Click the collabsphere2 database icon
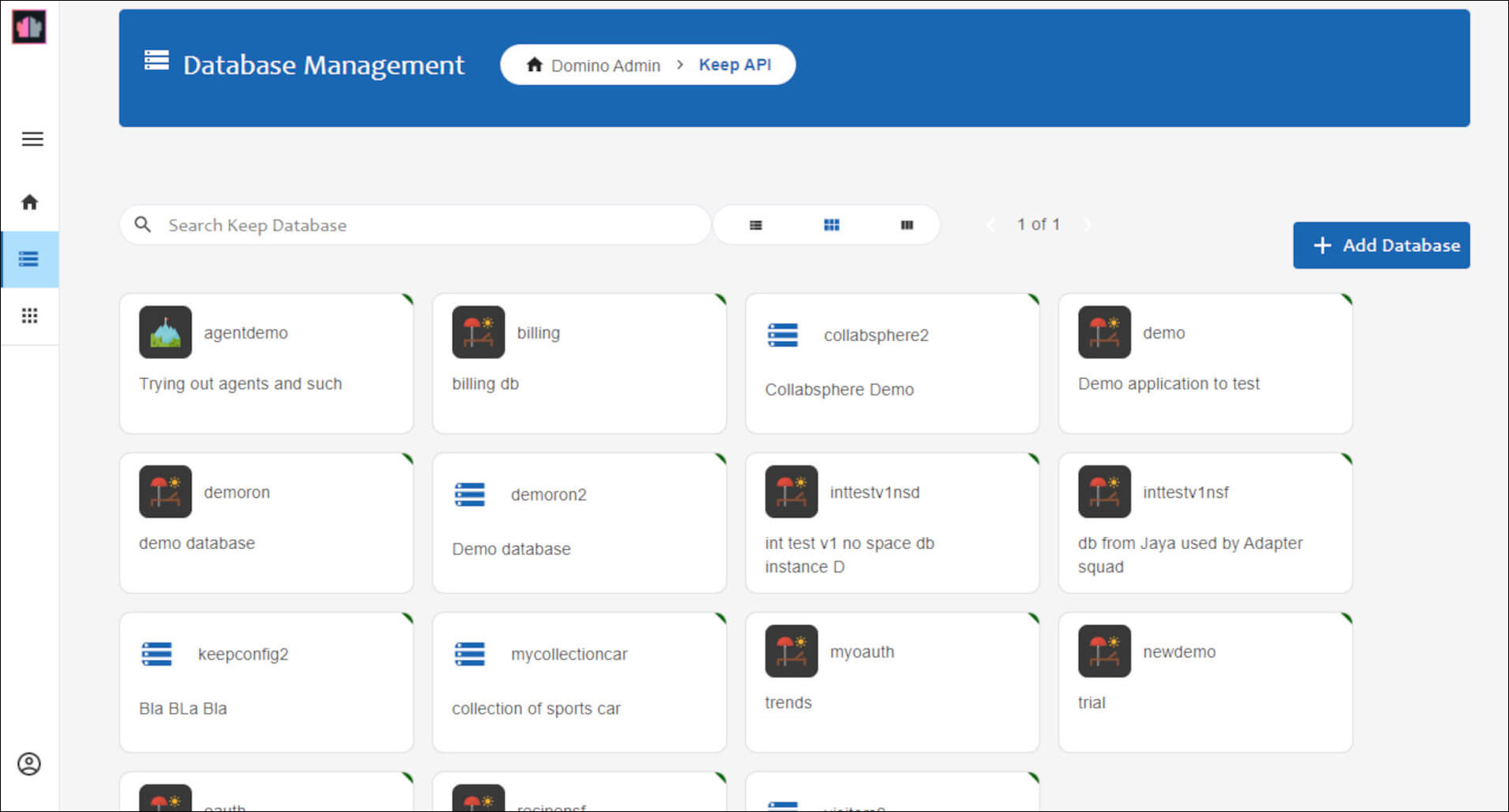Viewport: 1509px width, 812px height. click(x=783, y=336)
